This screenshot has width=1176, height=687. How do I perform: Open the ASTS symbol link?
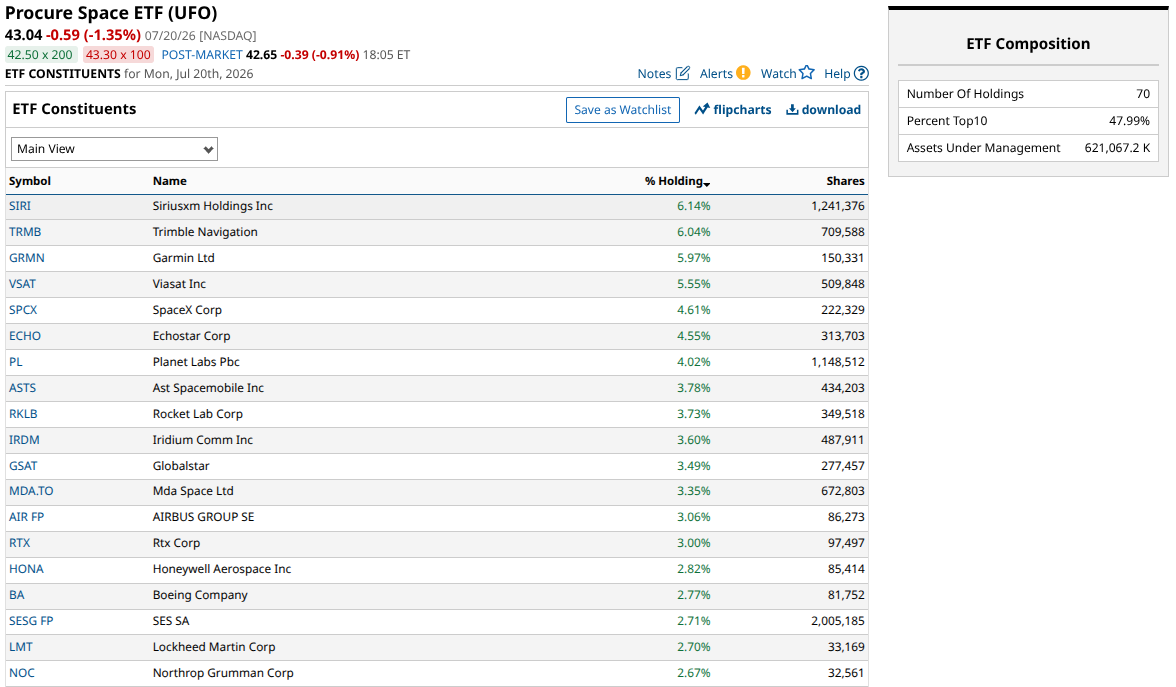pyautogui.click(x=22, y=388)
